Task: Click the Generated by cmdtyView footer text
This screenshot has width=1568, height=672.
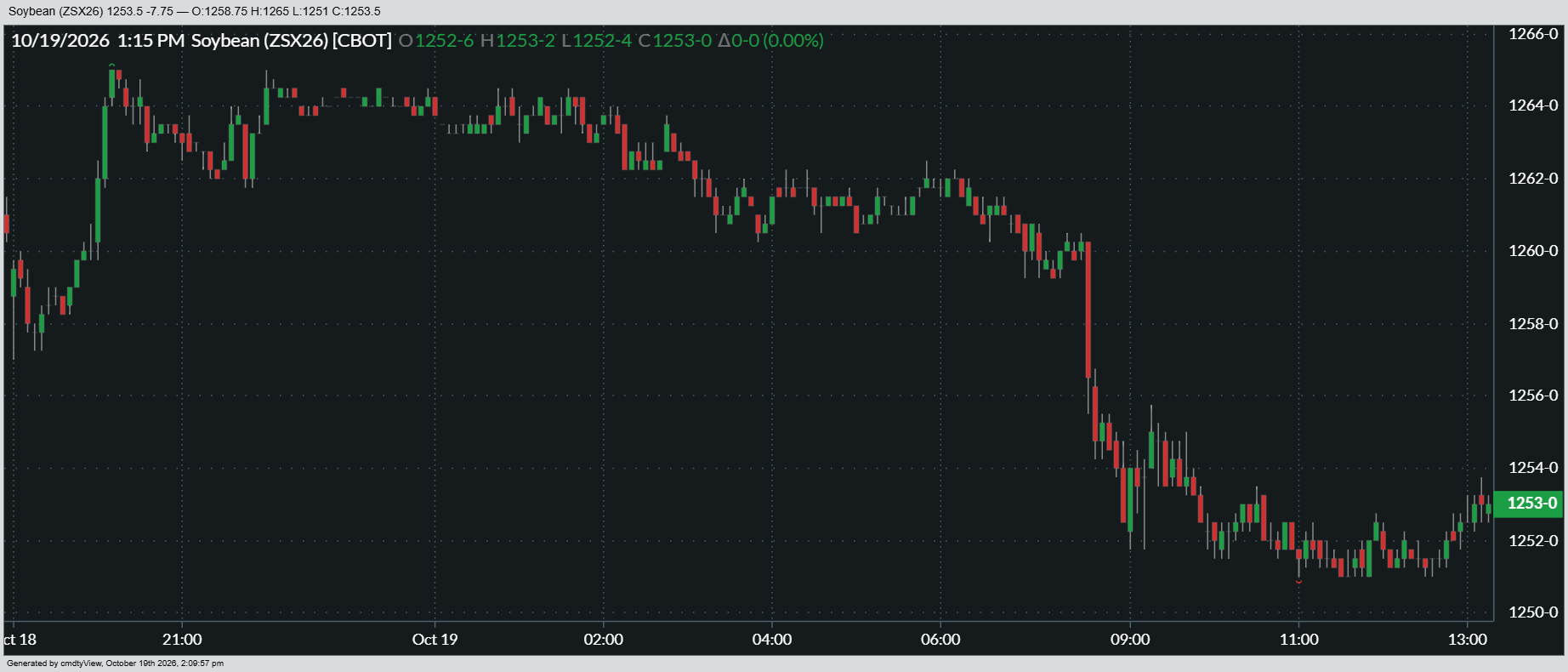Action: (x=116, y=663)
